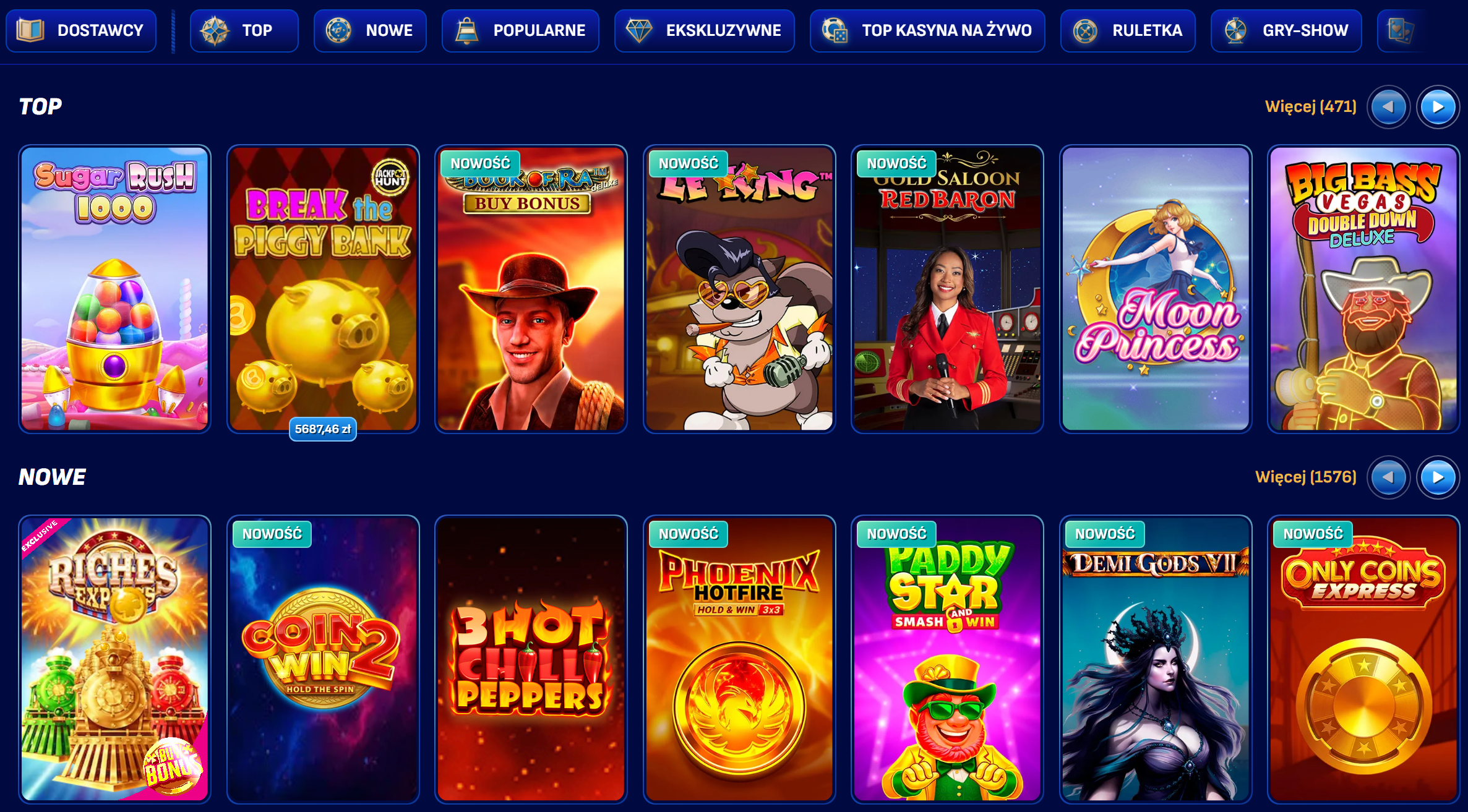This screenshot has width=1468, height=812.
Task: Open Więcej (471) link for TOP games
Action: point(1311,106)
